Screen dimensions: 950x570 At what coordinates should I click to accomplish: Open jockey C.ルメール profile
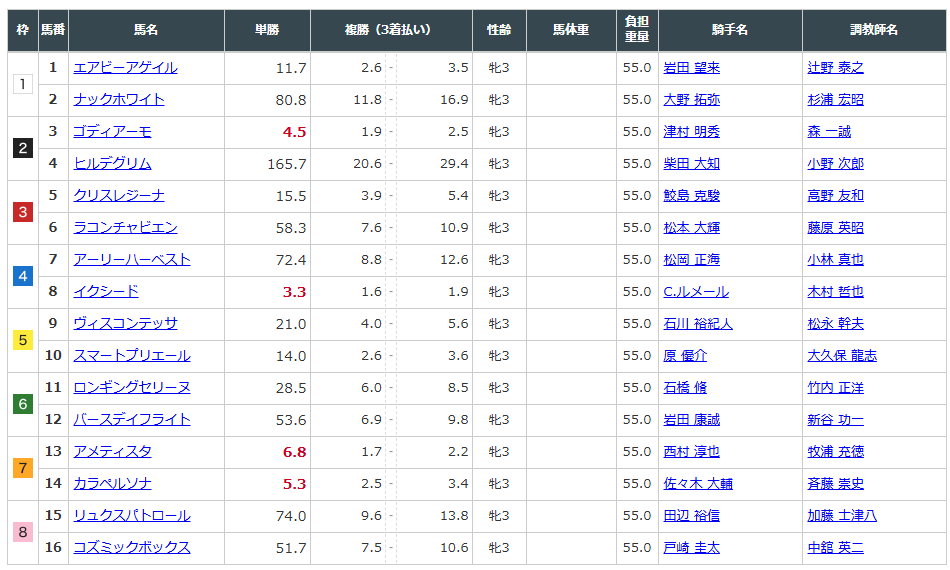696,292
